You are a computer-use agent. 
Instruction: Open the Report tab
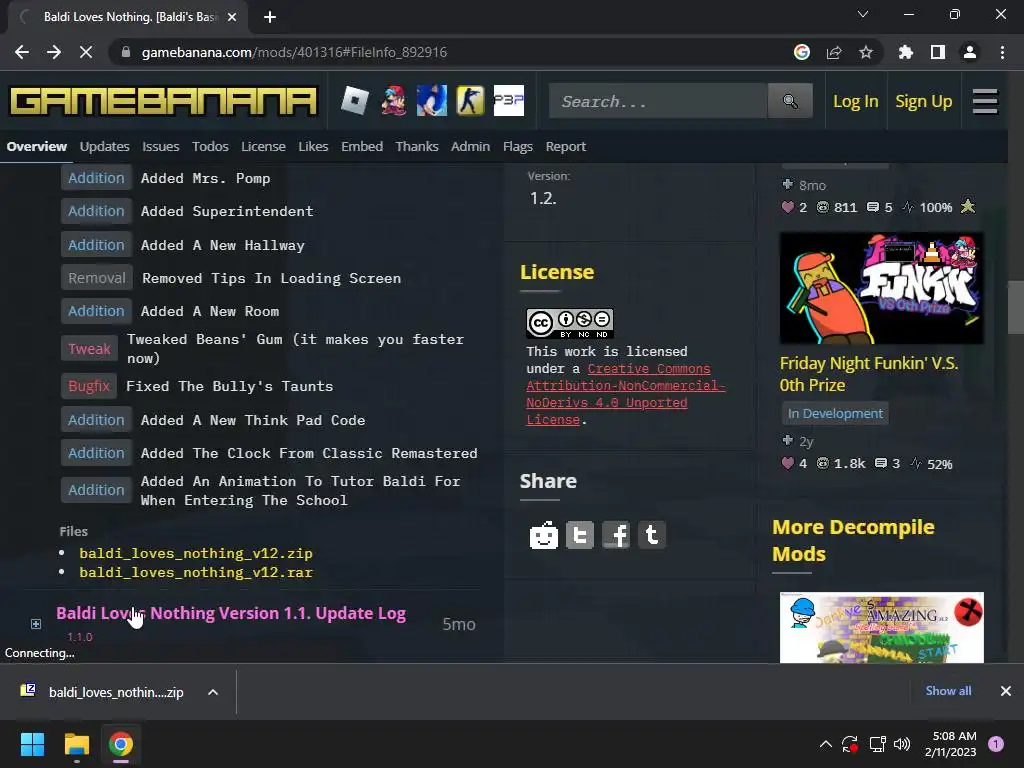pos(566,146)
